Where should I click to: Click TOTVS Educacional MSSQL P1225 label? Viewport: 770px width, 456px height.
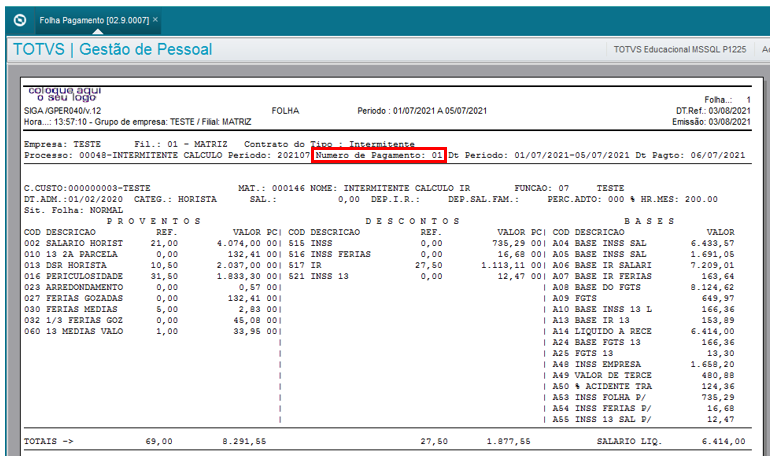click(x=680, y=50)
